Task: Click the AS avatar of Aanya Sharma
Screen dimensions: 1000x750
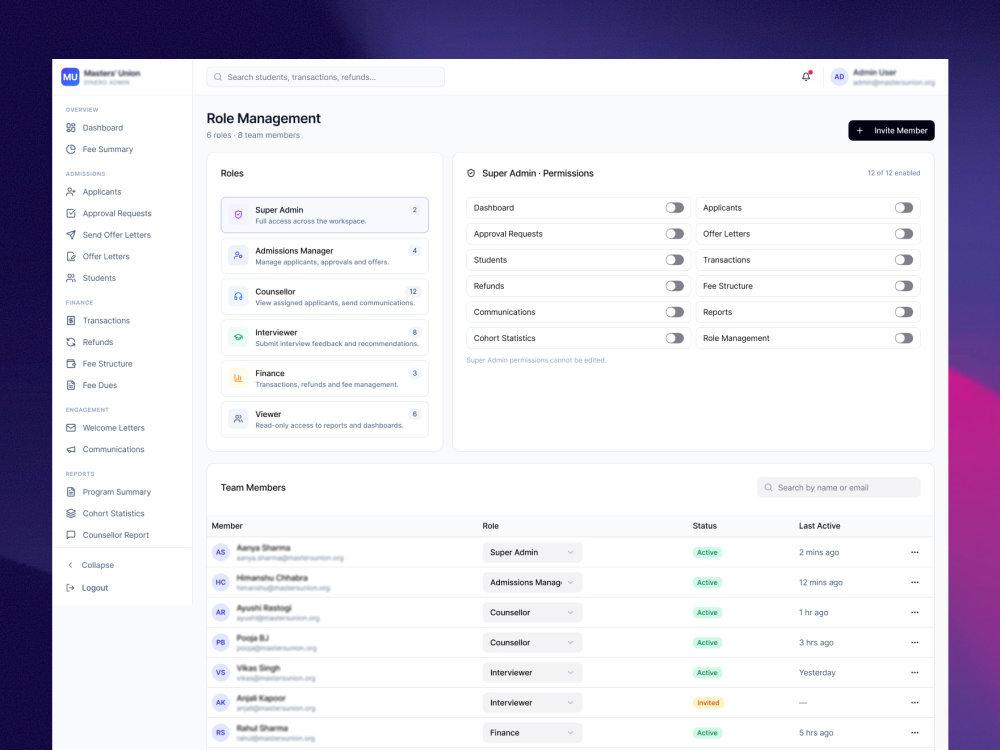Action: click(x=221, y=552)
